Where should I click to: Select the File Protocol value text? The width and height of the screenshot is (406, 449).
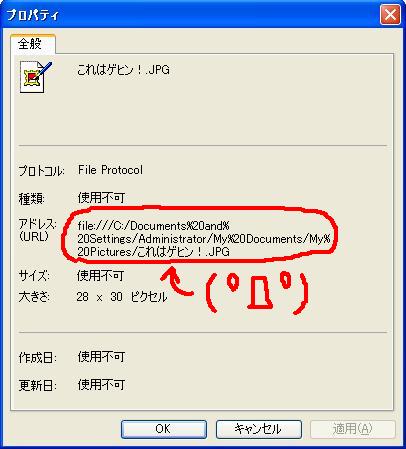tap(110, 170)
